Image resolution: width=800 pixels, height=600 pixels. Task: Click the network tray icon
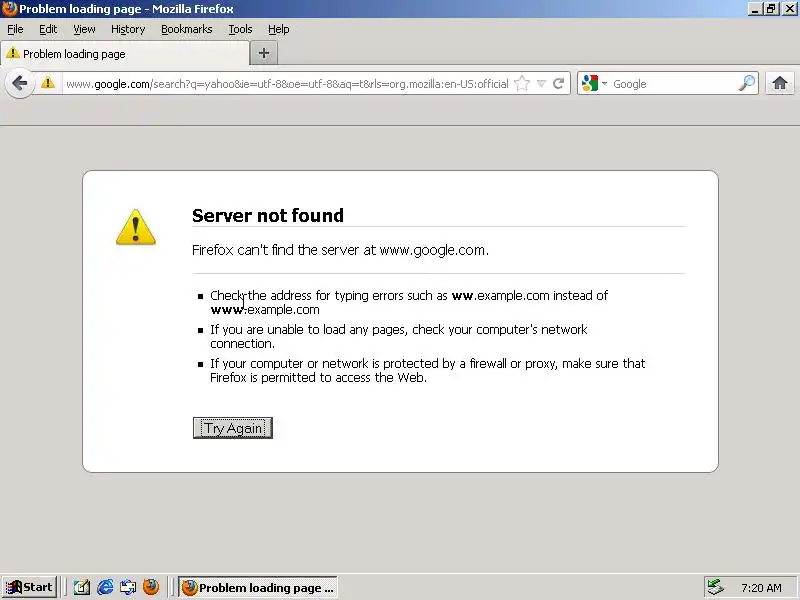click(x=716, y=587)
